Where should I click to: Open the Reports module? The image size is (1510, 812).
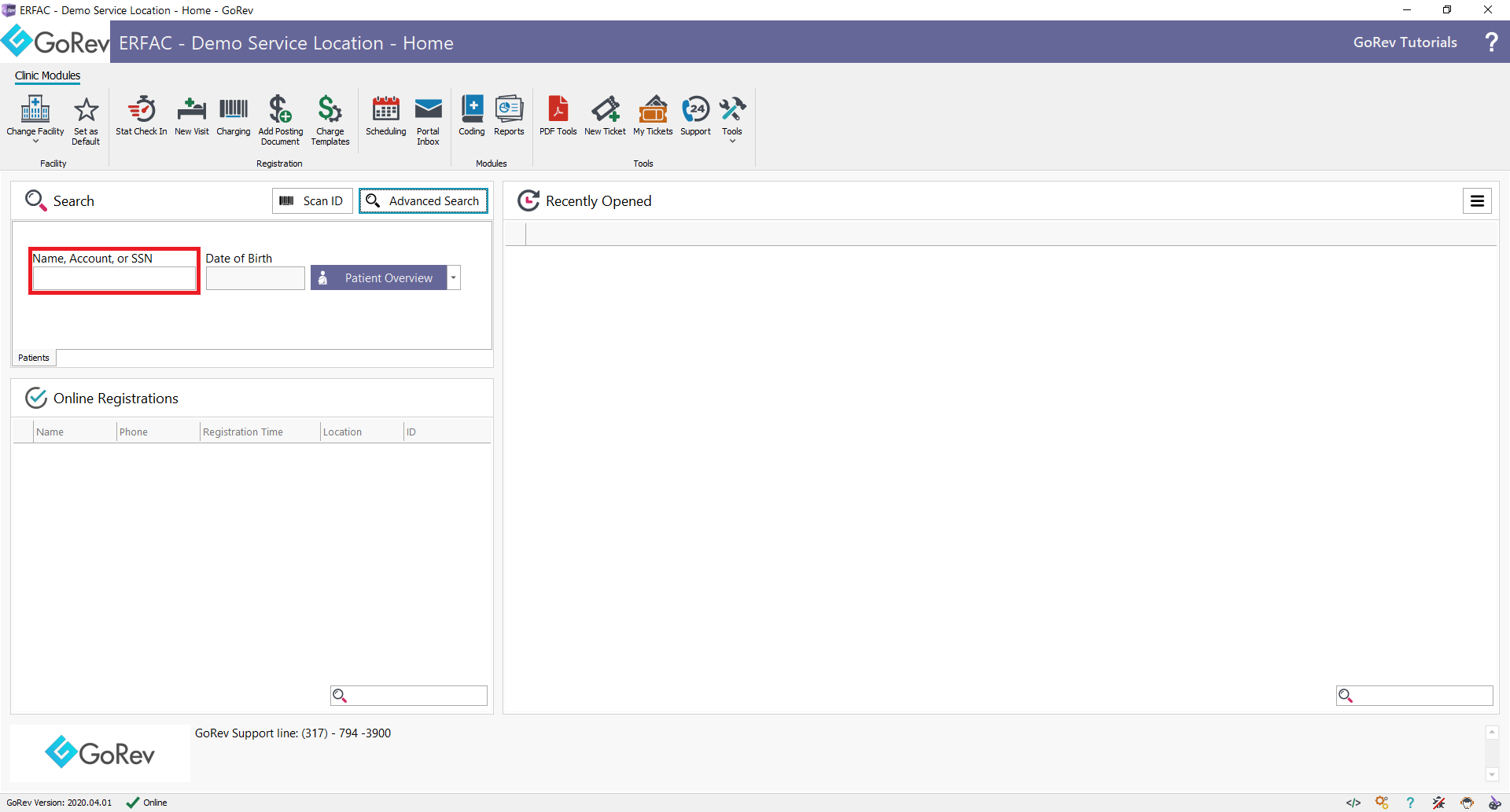(x=509, y=116)
